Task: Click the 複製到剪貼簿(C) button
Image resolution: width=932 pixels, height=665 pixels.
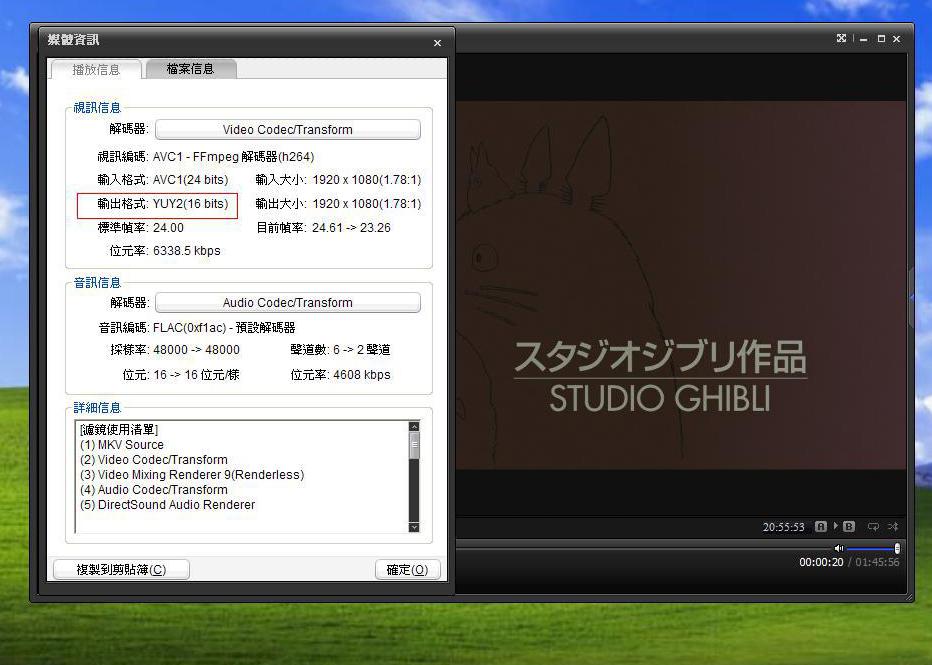Action: click(x=121, y=569)
